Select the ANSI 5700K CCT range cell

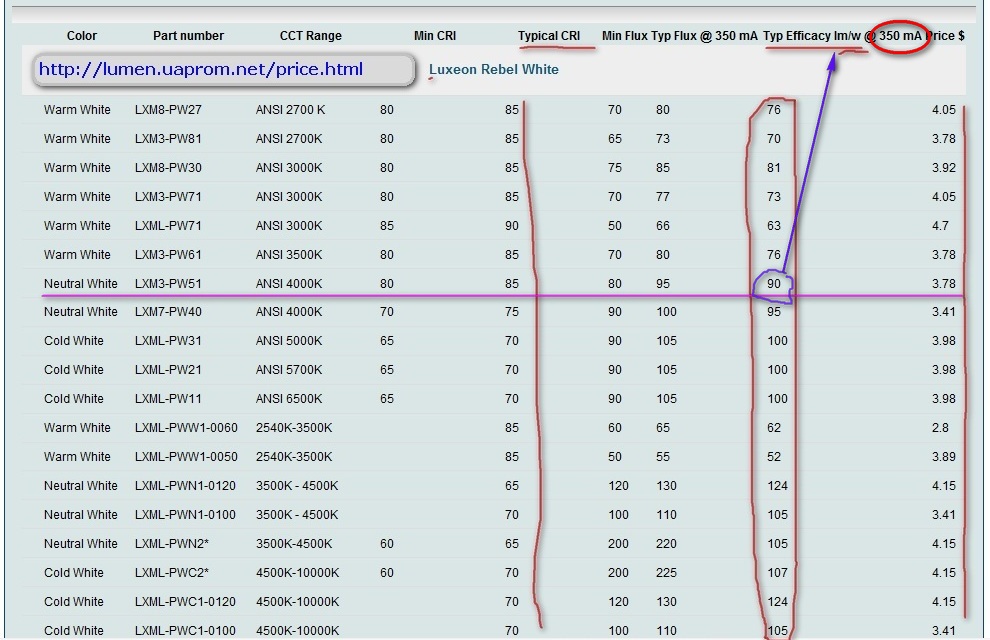click(x=289, y=370)
